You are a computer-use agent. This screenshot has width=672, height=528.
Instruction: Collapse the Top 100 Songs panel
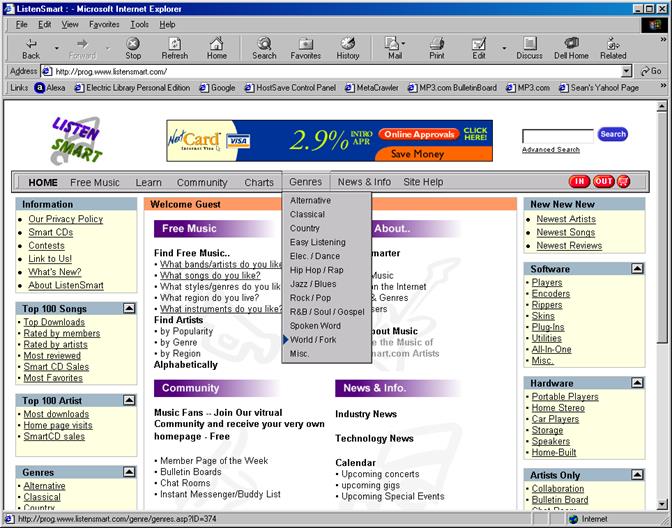(129, 308)
